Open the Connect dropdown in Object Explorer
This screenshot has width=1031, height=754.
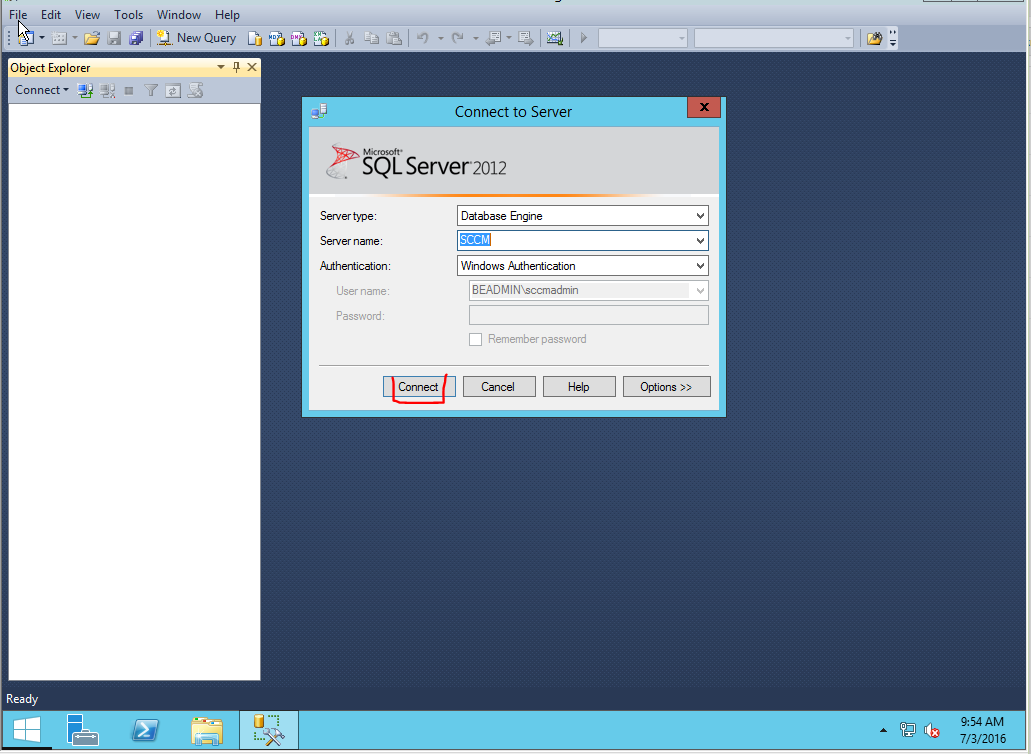(x=42, y=90)
